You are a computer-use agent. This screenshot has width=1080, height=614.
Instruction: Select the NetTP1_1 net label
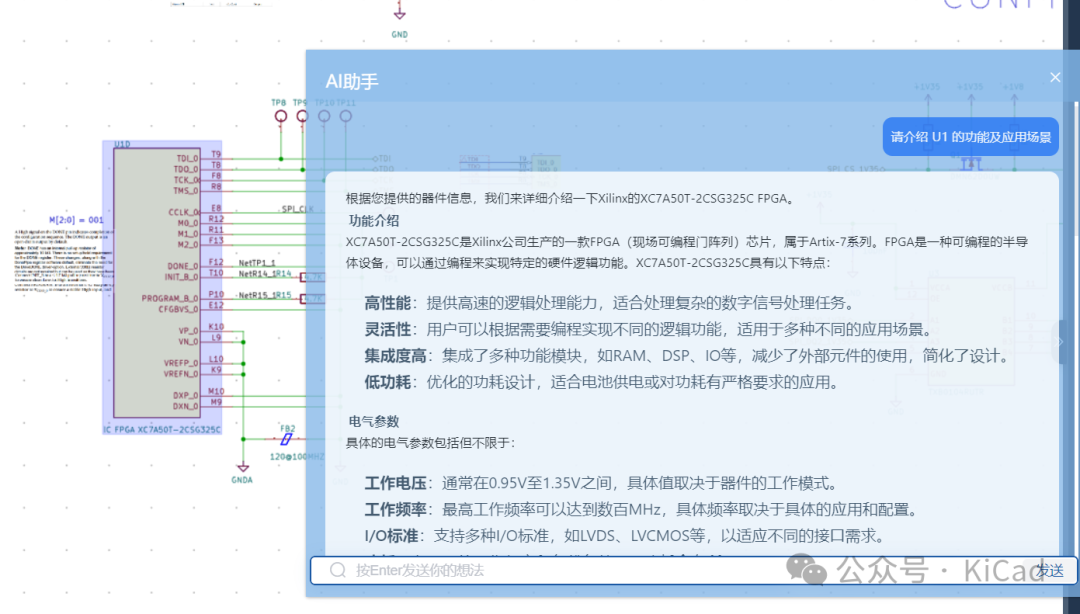coord(257,263)
